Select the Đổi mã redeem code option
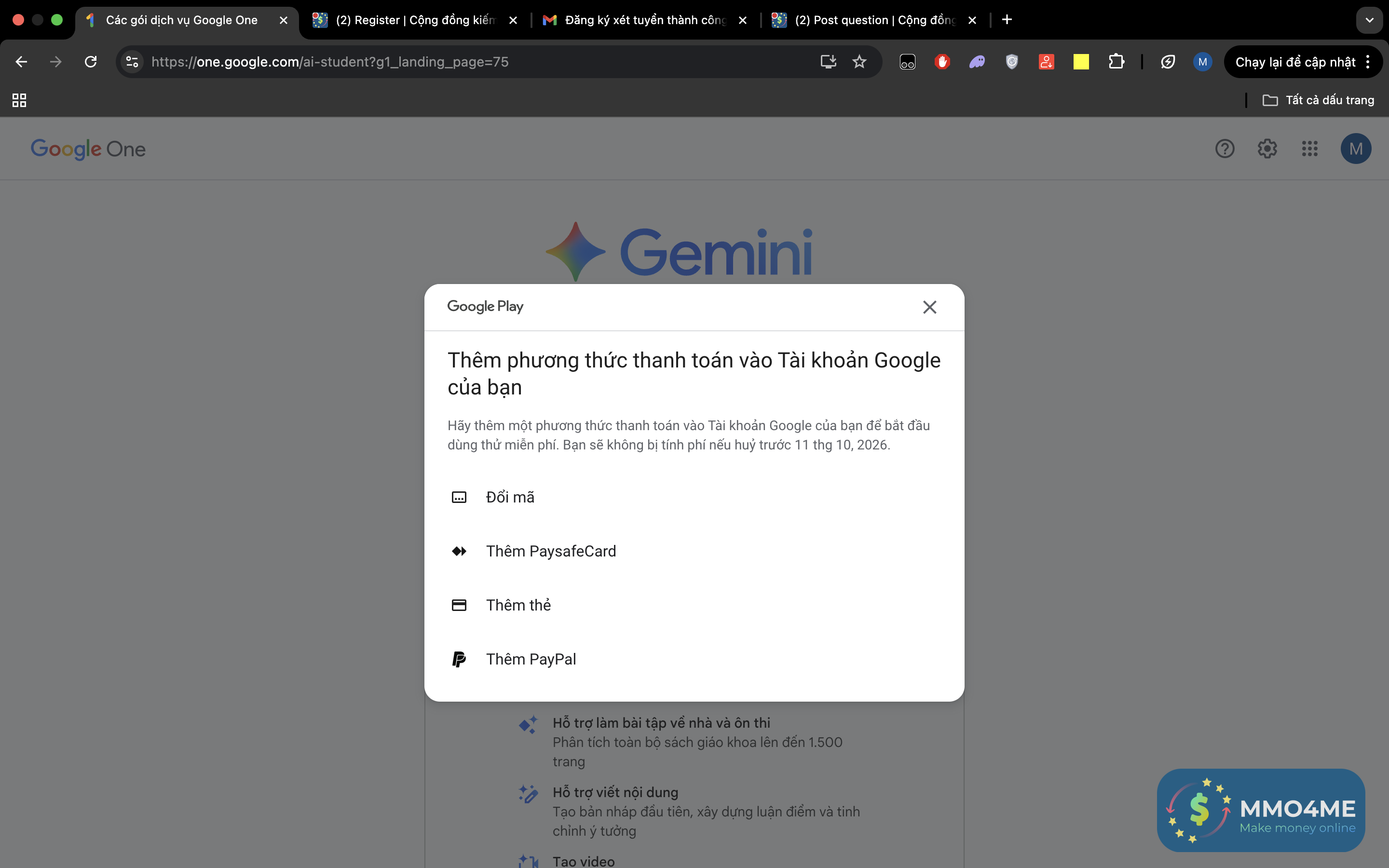Image resolution: width=1389 pixels, height=868 pixels. [x=510, y=497]
